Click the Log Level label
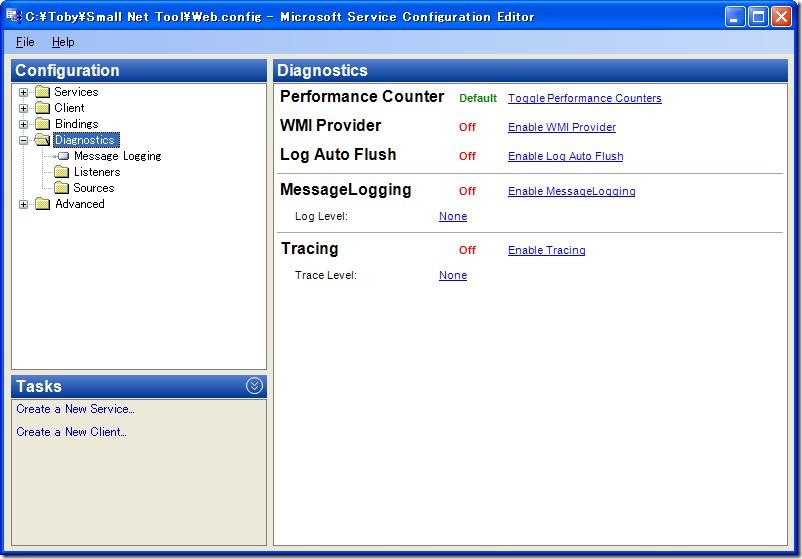Image resolution: width=802 pixels, height=559 pixels. coord(321,216)
